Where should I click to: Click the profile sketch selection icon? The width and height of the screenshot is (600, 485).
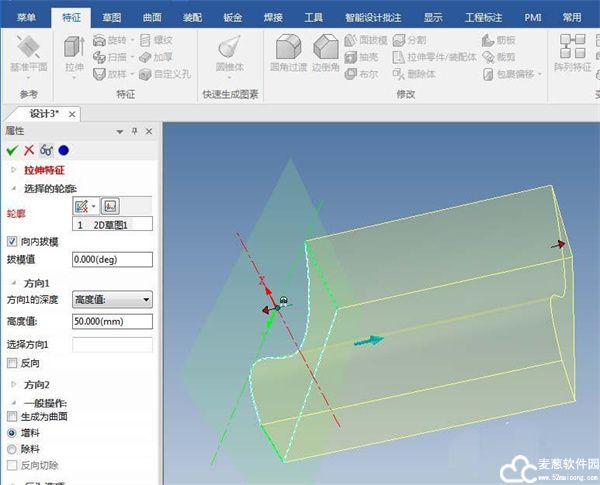pyautogui.click(x=110, y=206)
